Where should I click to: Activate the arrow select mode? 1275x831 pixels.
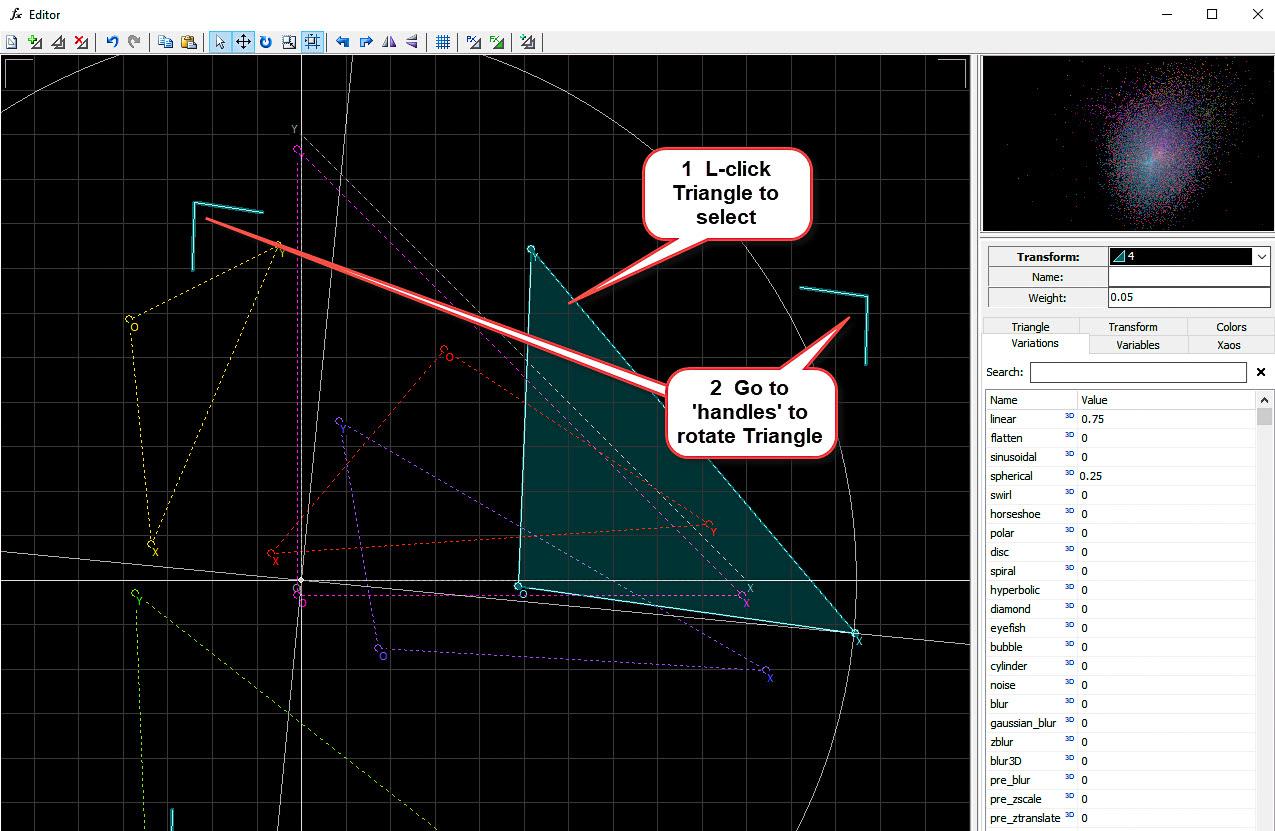(220, 42)
